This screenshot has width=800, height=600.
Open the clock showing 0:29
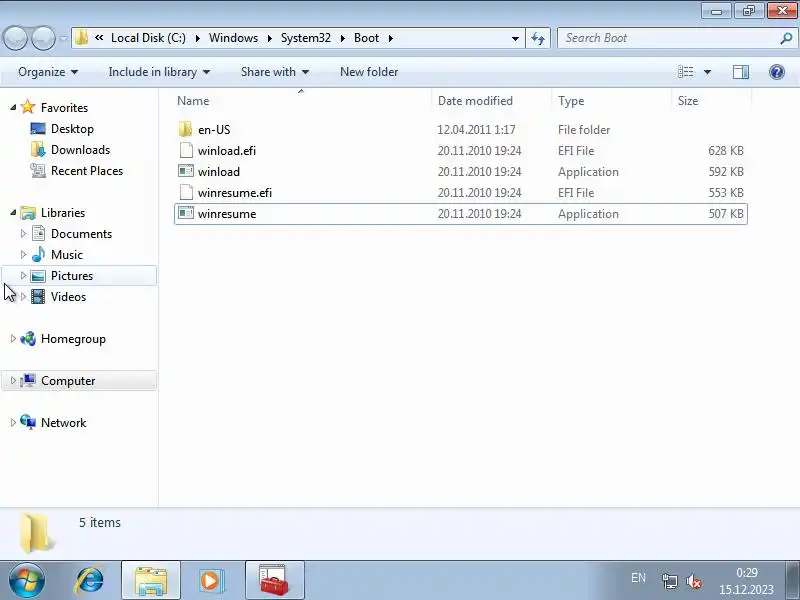(x=746, y=581)
